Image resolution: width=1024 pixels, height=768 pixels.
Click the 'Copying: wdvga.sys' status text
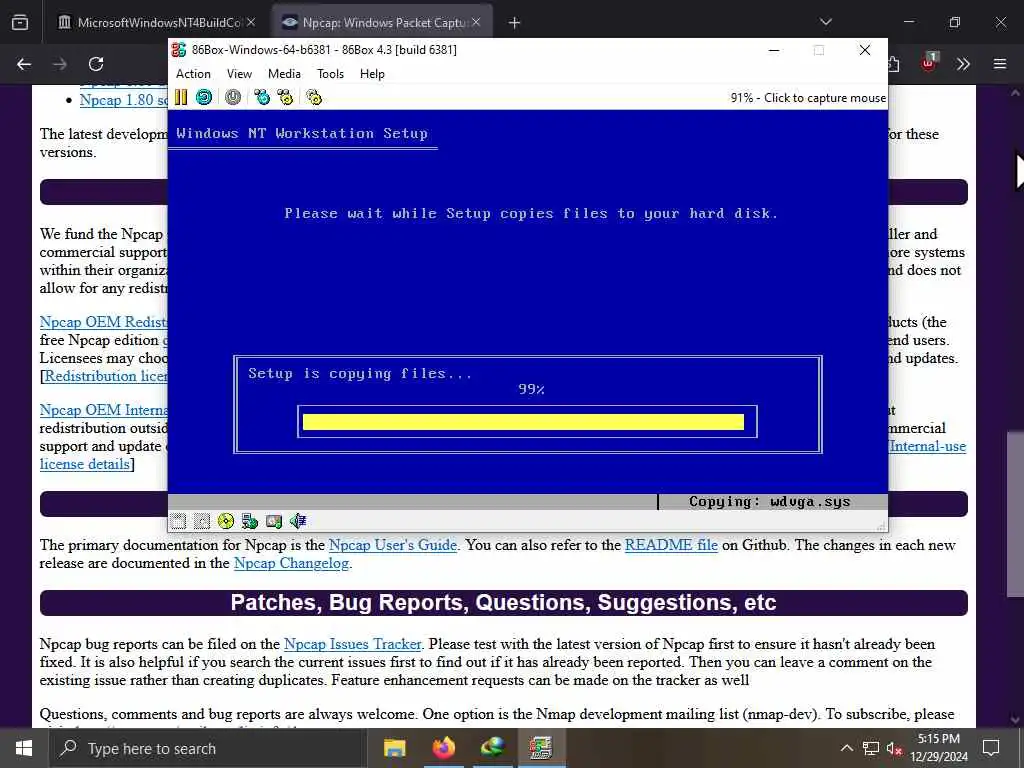click(x=769, y=502)
